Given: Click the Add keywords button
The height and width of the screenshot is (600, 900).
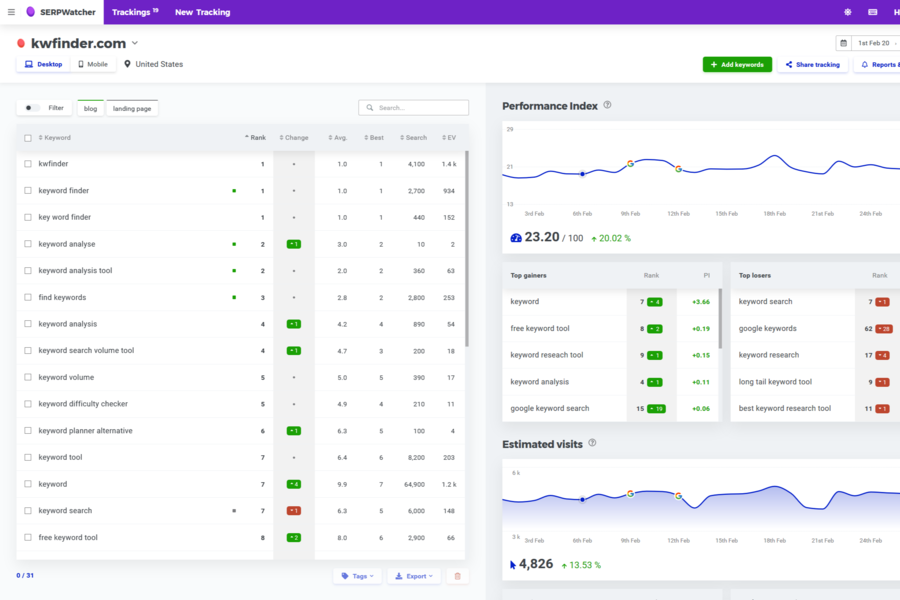Looking at the screenshot, I should pos(737,64).
